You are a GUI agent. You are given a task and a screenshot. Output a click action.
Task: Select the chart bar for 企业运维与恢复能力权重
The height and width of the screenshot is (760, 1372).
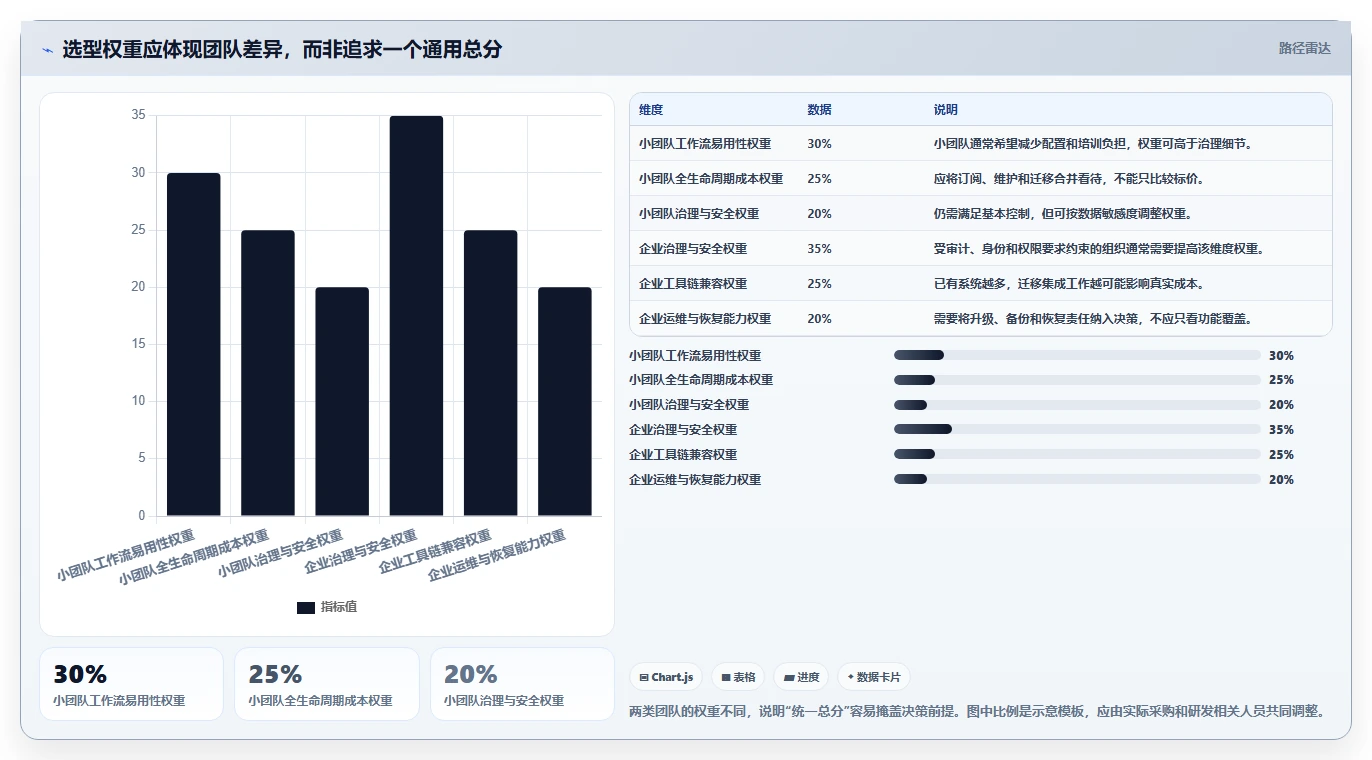tap(565, 402)
